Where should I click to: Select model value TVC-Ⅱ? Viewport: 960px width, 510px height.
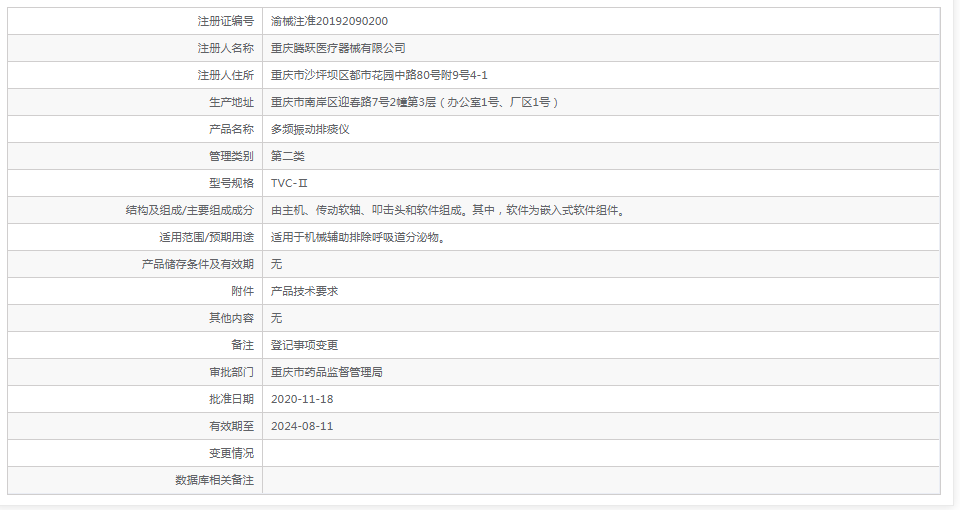[x=289, y=183]
